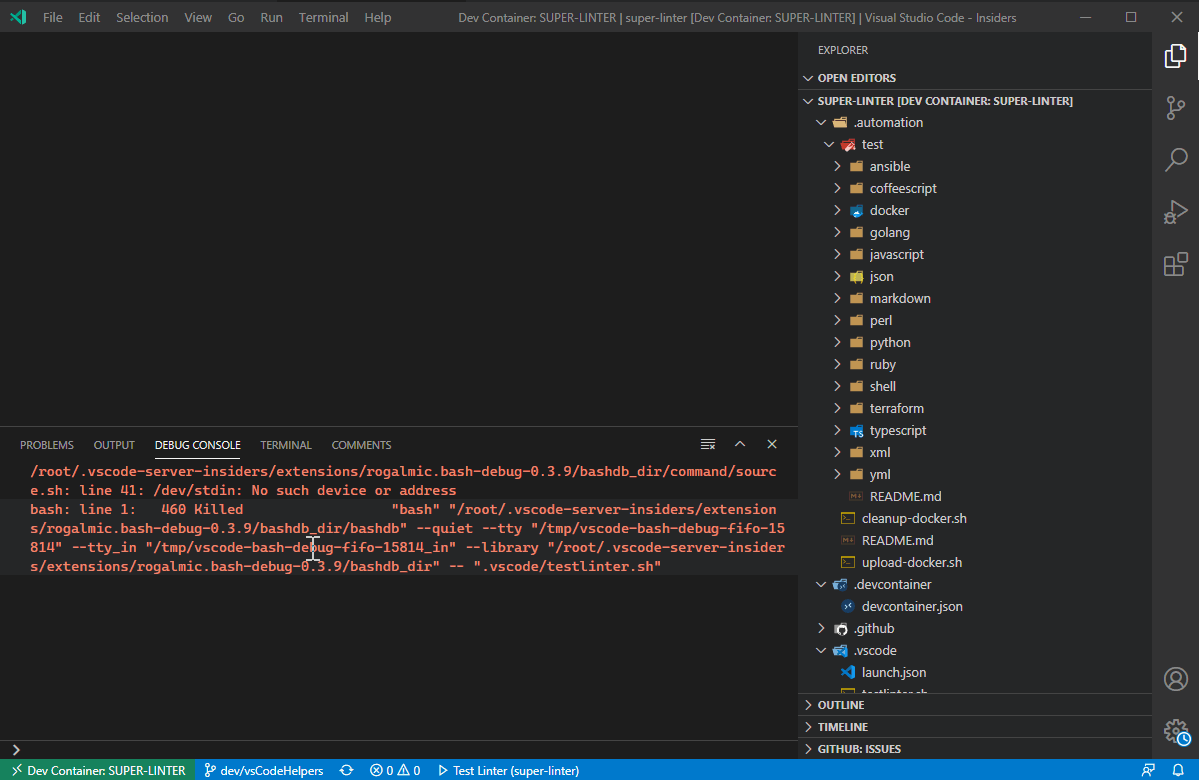The image size is (1199, 780).
Task: Open the Extensions view icon
Action: (1175, 265)
